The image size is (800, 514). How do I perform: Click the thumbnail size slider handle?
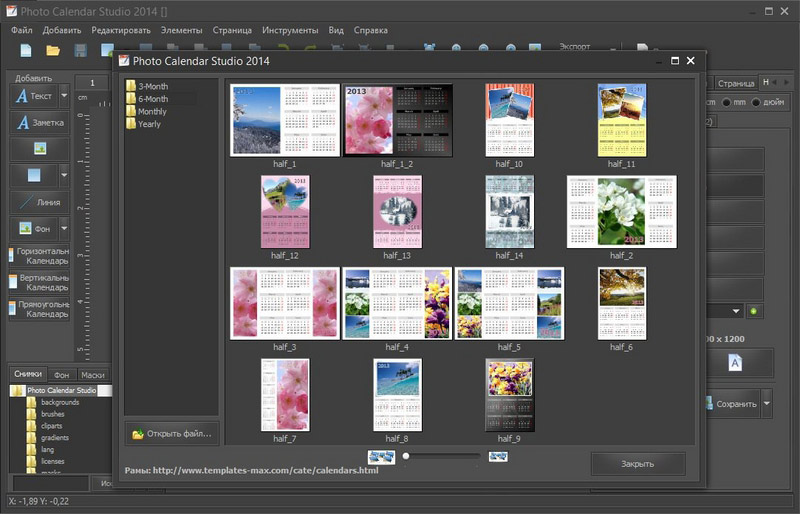406,456
